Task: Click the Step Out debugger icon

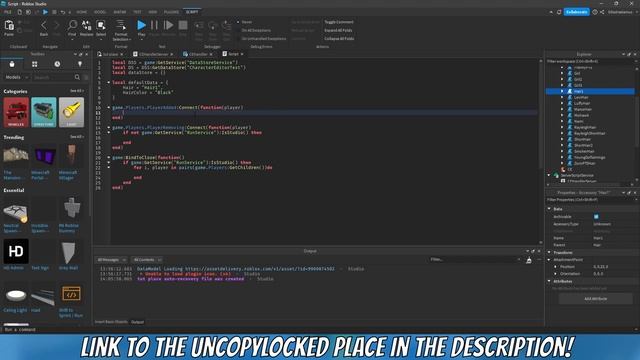Action: (227, 26)
